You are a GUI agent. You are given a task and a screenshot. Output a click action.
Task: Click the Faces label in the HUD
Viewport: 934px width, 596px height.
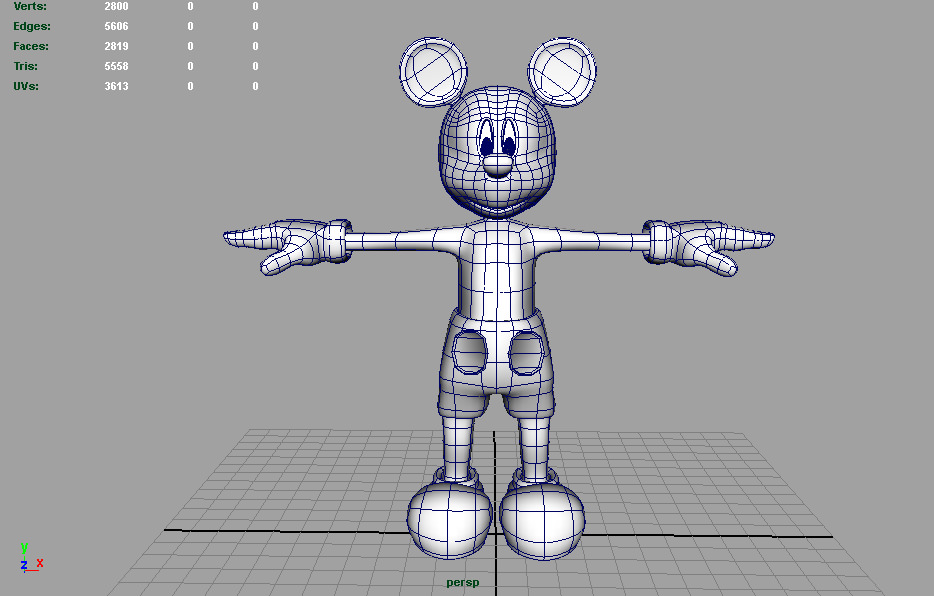point(31,46)
